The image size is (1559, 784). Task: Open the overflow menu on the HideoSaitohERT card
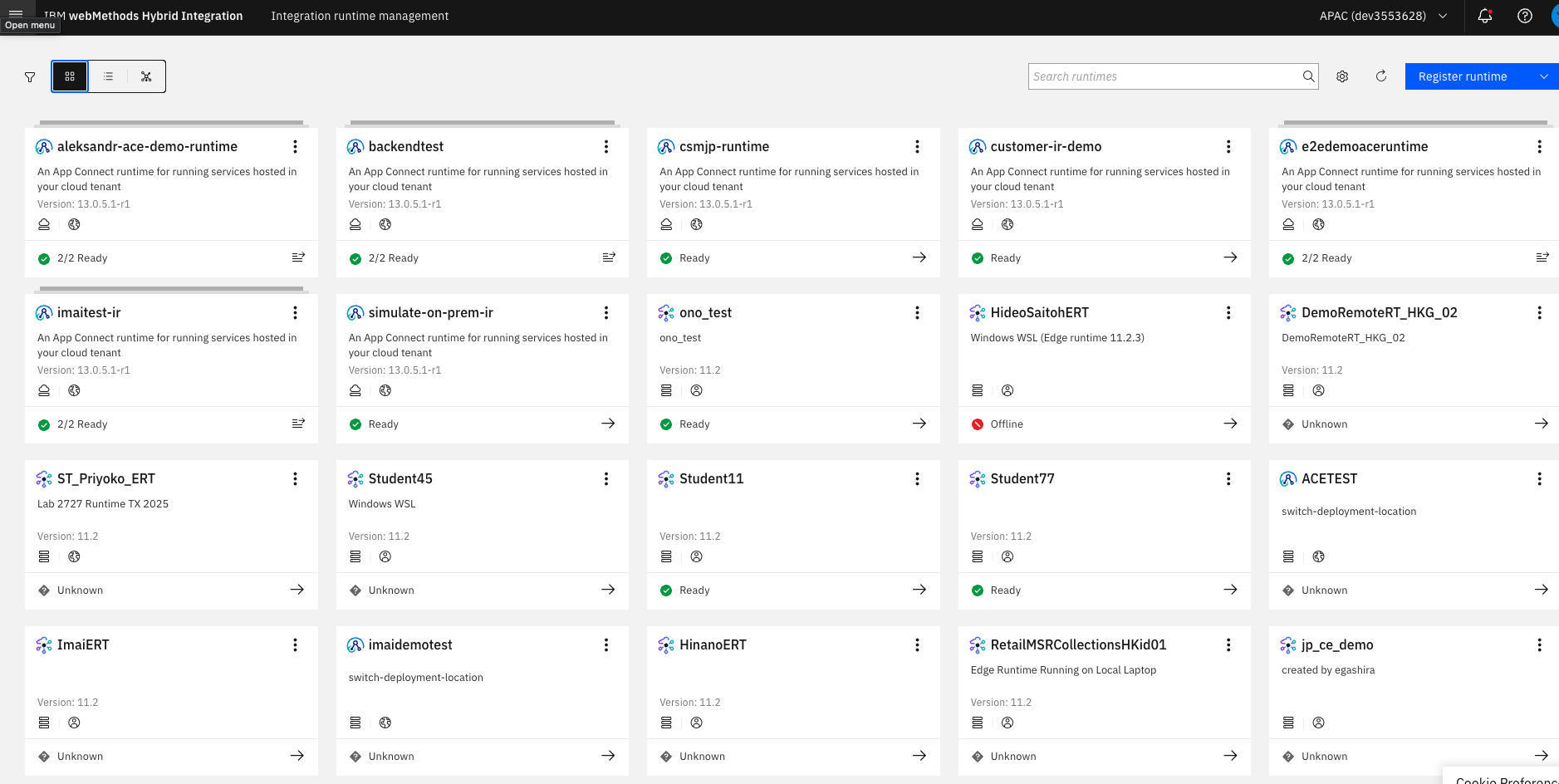click(x=1228, y=313)
